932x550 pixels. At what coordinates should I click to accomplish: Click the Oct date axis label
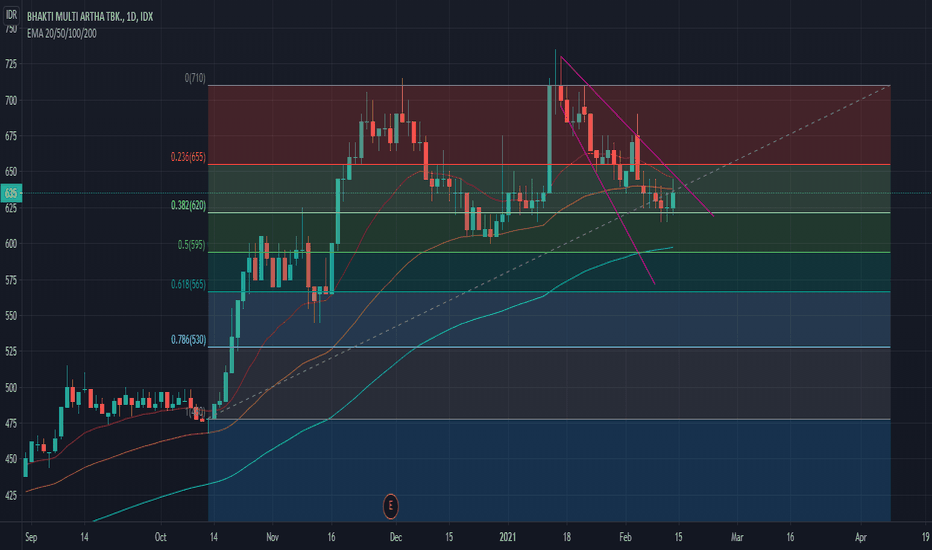click(160, 537)
